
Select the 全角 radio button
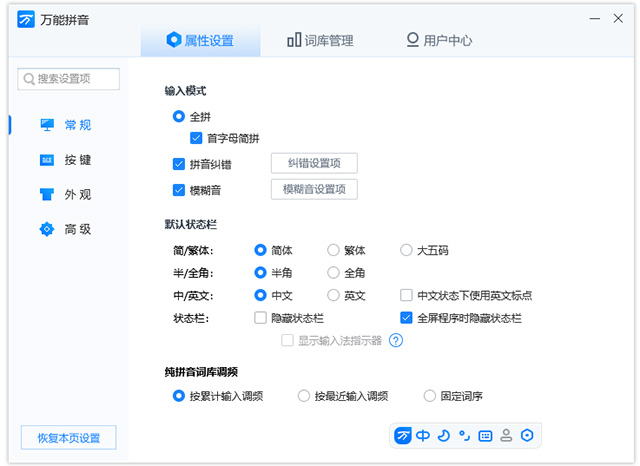pos(333,272)
